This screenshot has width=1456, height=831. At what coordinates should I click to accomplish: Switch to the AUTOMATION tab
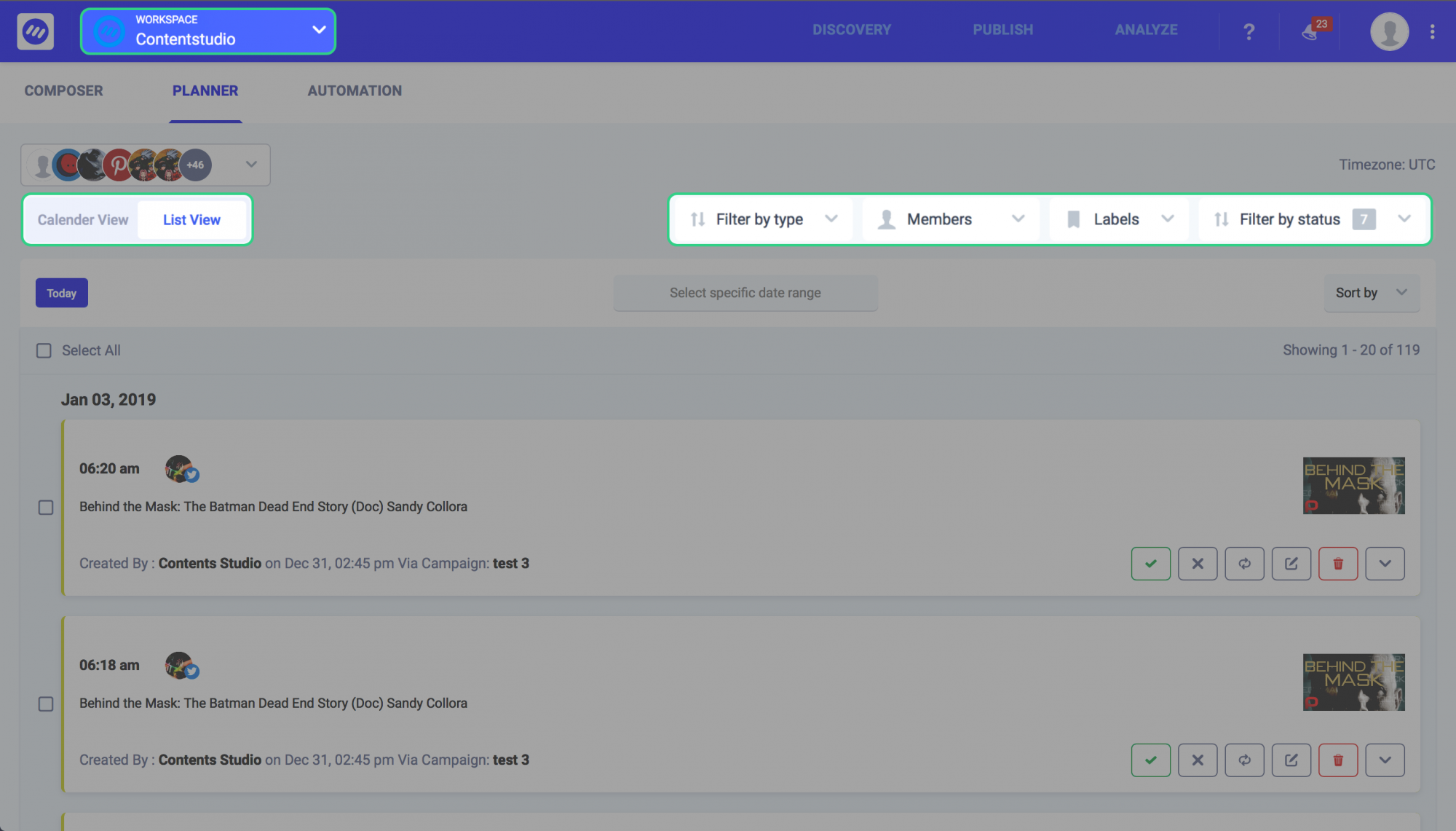tap(355, 90)
